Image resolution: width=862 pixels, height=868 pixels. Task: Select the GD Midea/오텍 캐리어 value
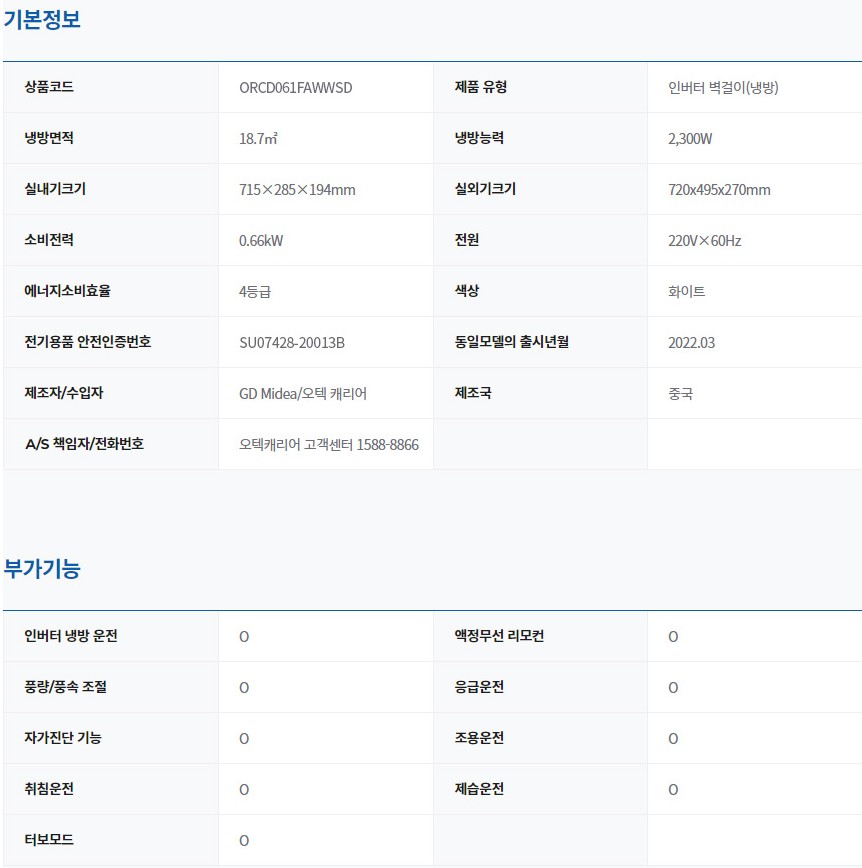tap(303, 394)
